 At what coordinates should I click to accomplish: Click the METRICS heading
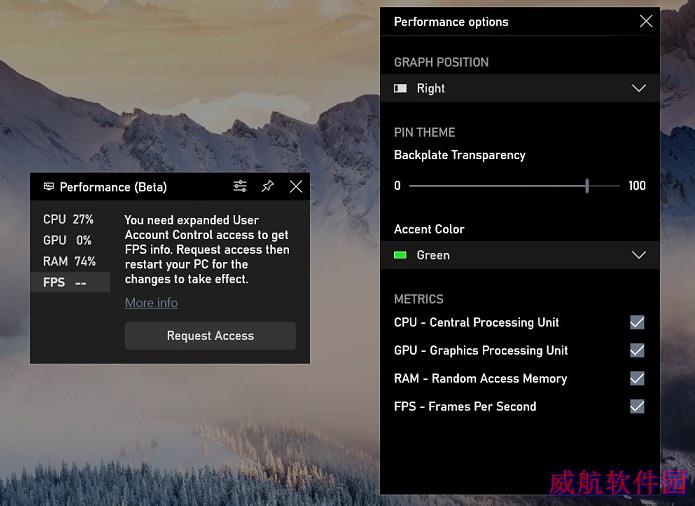click(x=418, y=299)
